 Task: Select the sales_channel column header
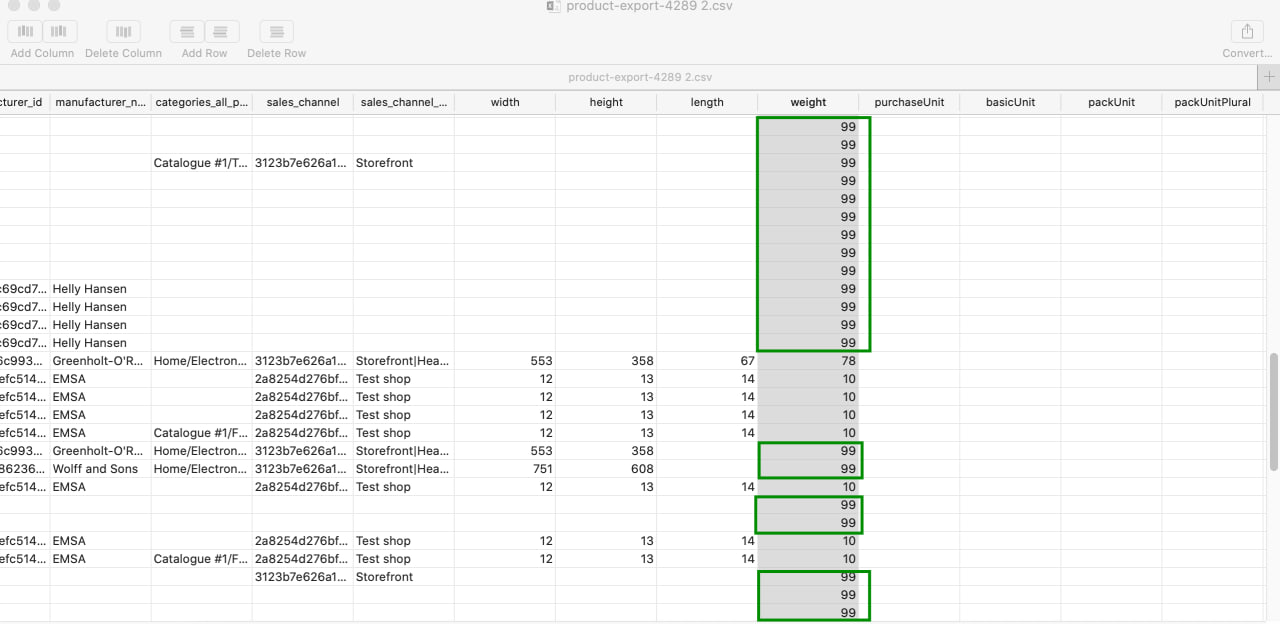[302, 101]
